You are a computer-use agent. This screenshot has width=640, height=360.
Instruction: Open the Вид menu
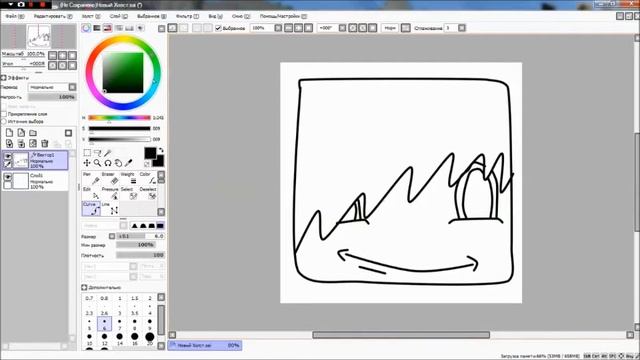pos(216,16)
